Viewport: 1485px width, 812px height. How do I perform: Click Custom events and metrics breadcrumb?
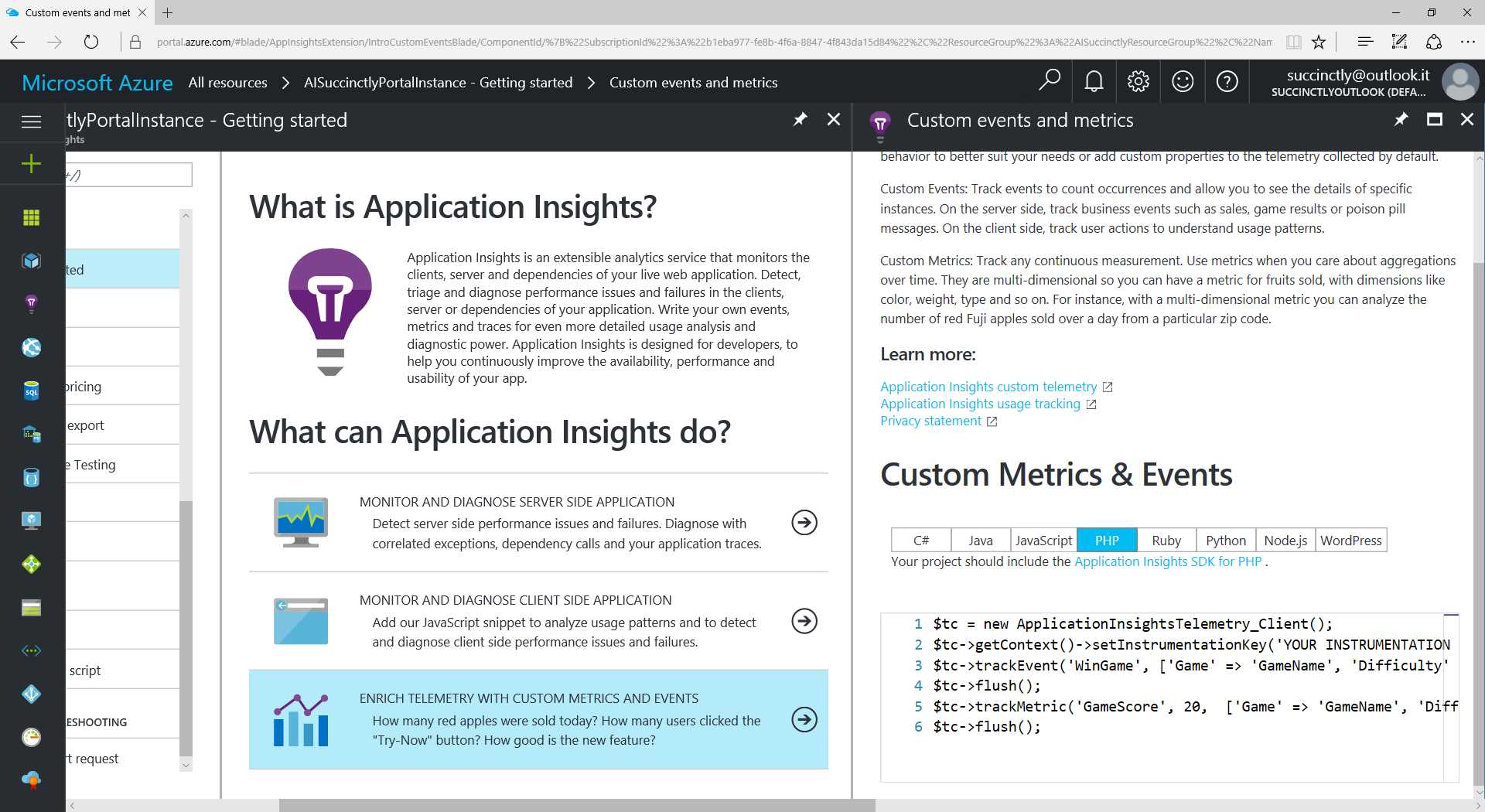(x=693, y=82)
